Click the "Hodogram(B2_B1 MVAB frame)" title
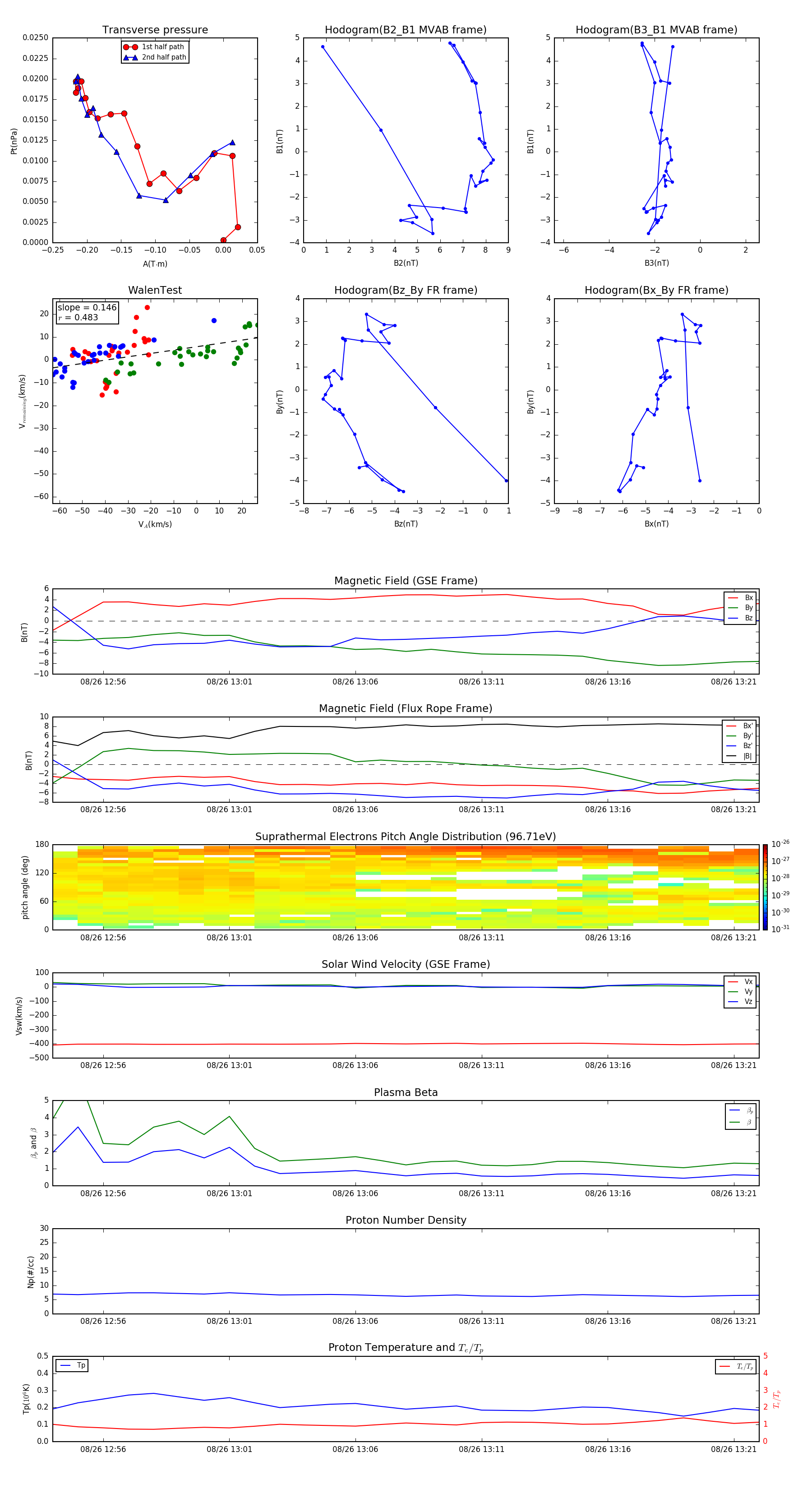812x1489 pixels. tap(406, 30)
